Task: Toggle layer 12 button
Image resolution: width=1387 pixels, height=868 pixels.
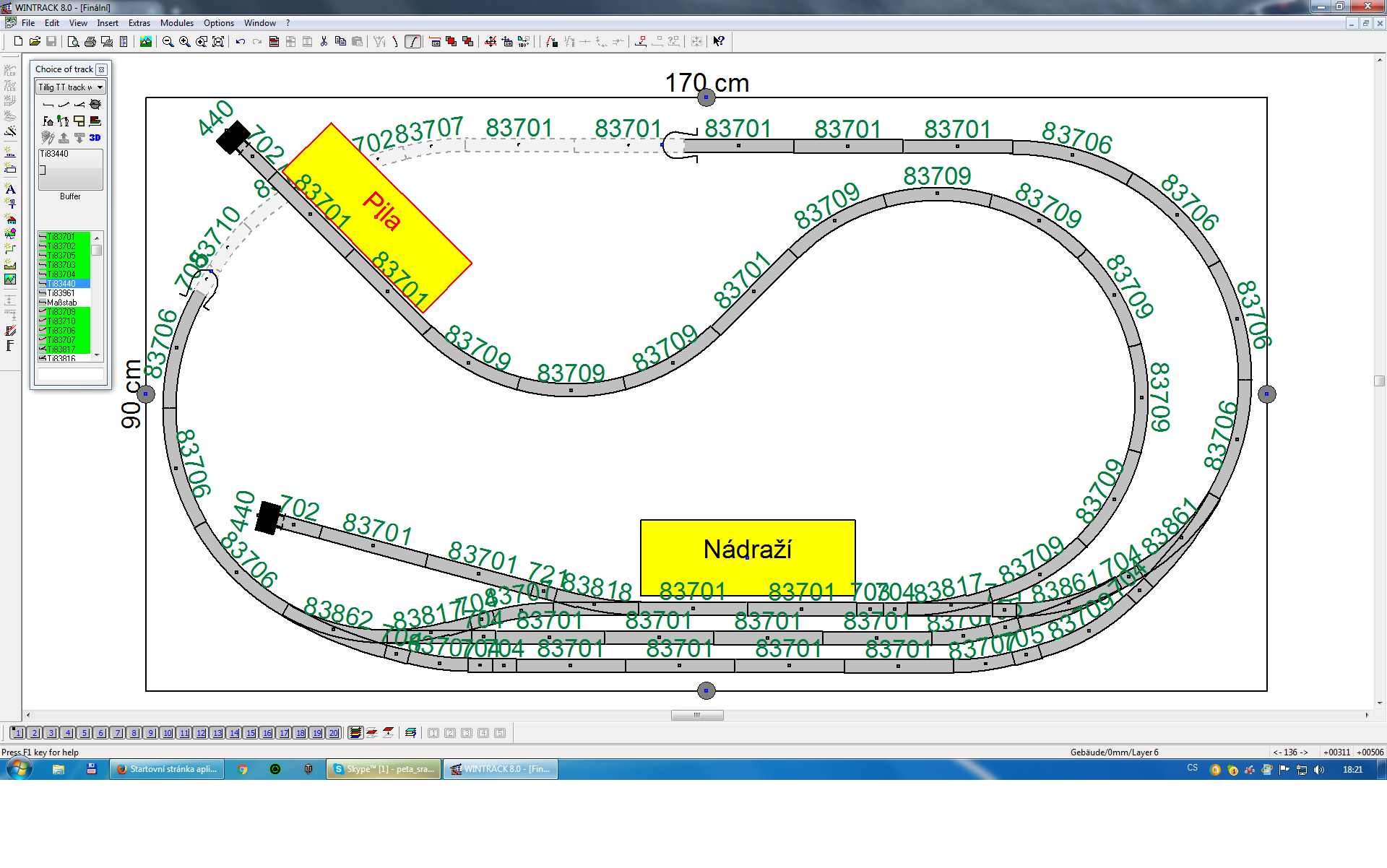Action: (200, 733)
